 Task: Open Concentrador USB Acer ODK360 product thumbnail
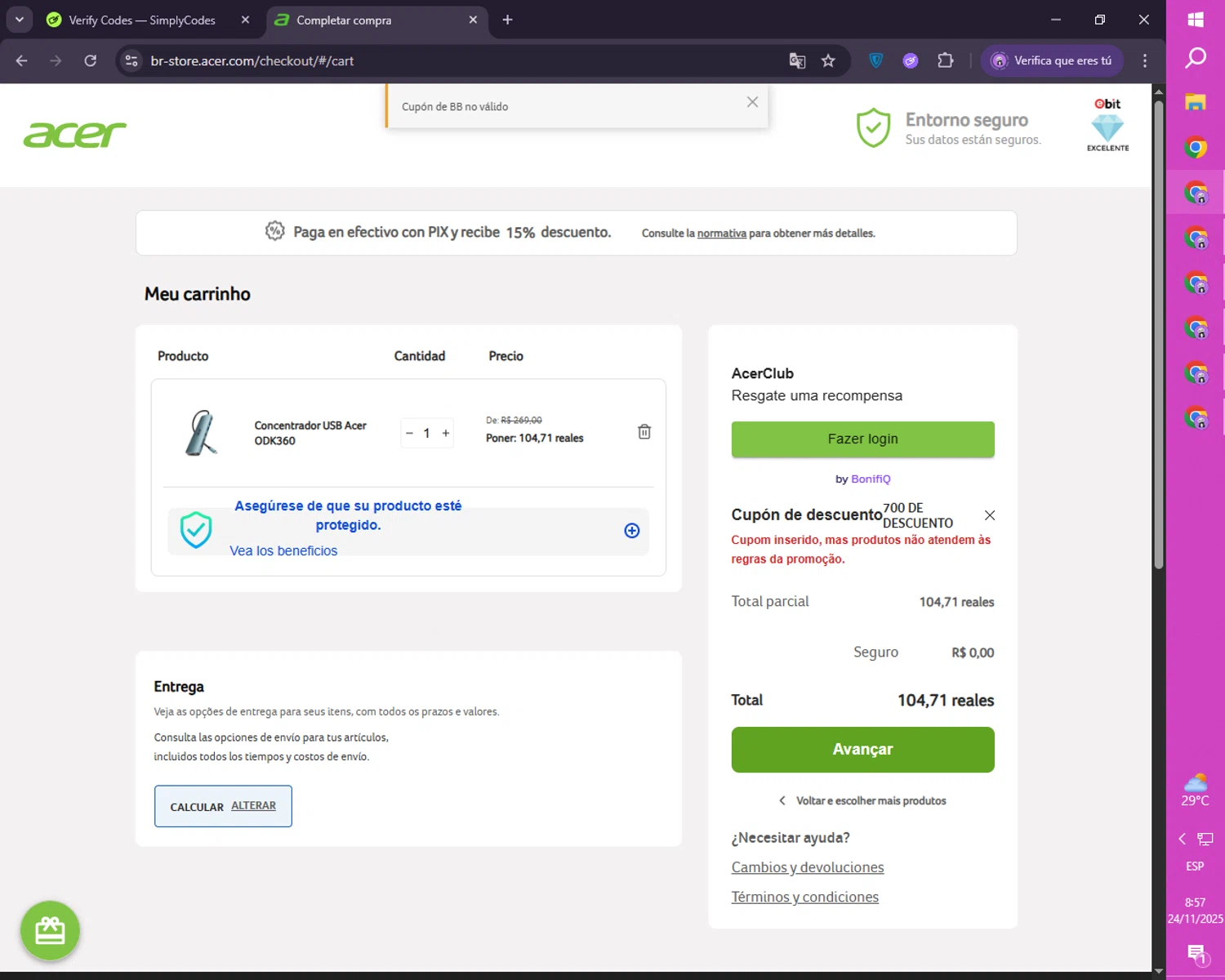(x=201, y=433)
